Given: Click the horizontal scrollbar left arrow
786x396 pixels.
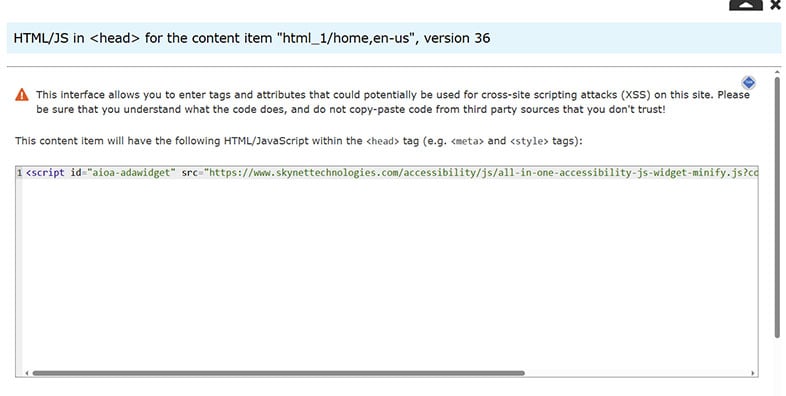Looking at the screenshot, I should [27, 373].
